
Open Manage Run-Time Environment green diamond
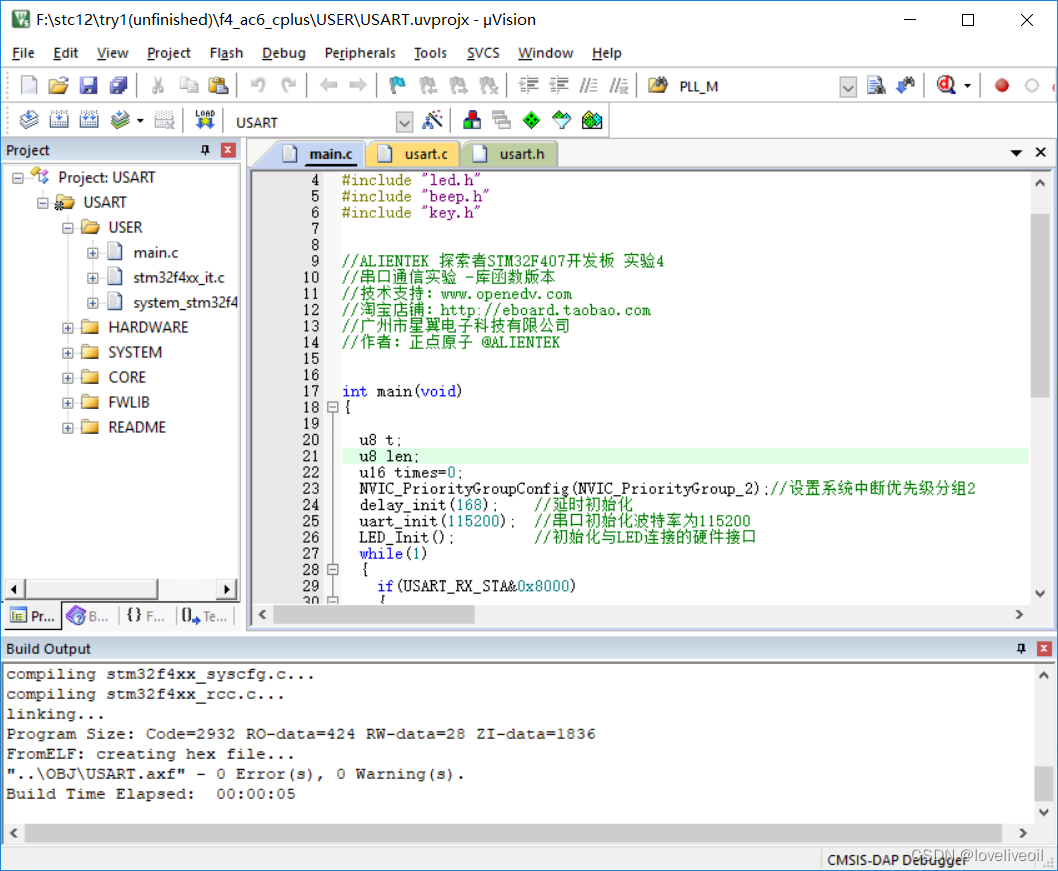pos(532,120)
